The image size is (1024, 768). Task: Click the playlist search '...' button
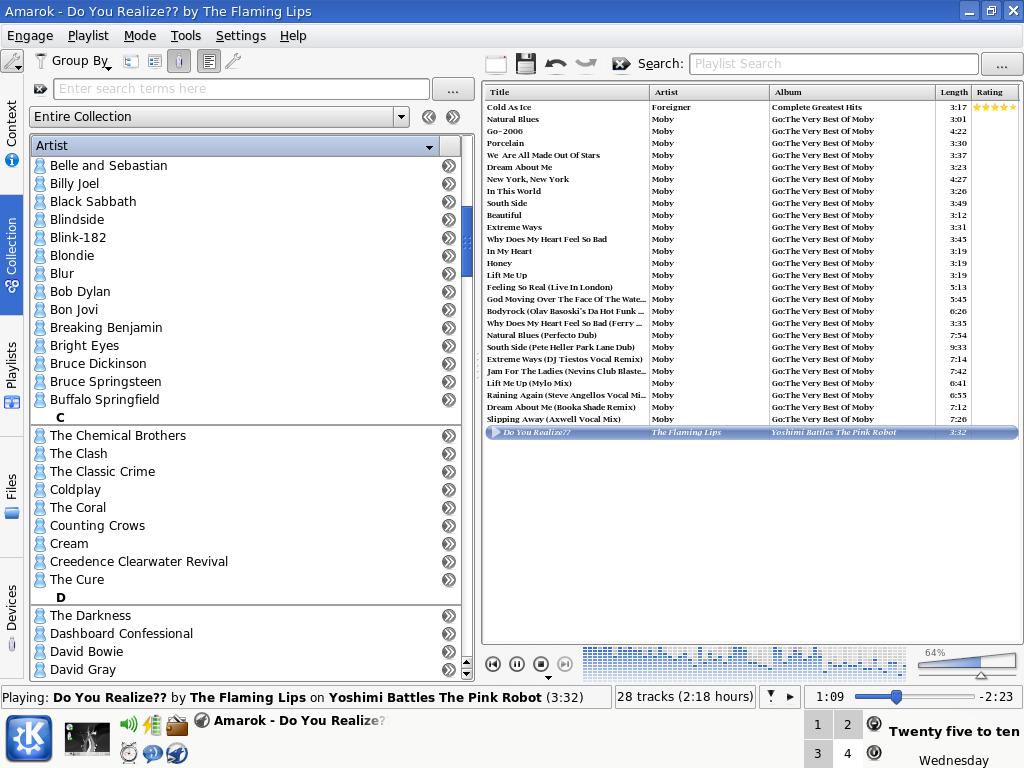(x=1002, y=64)
